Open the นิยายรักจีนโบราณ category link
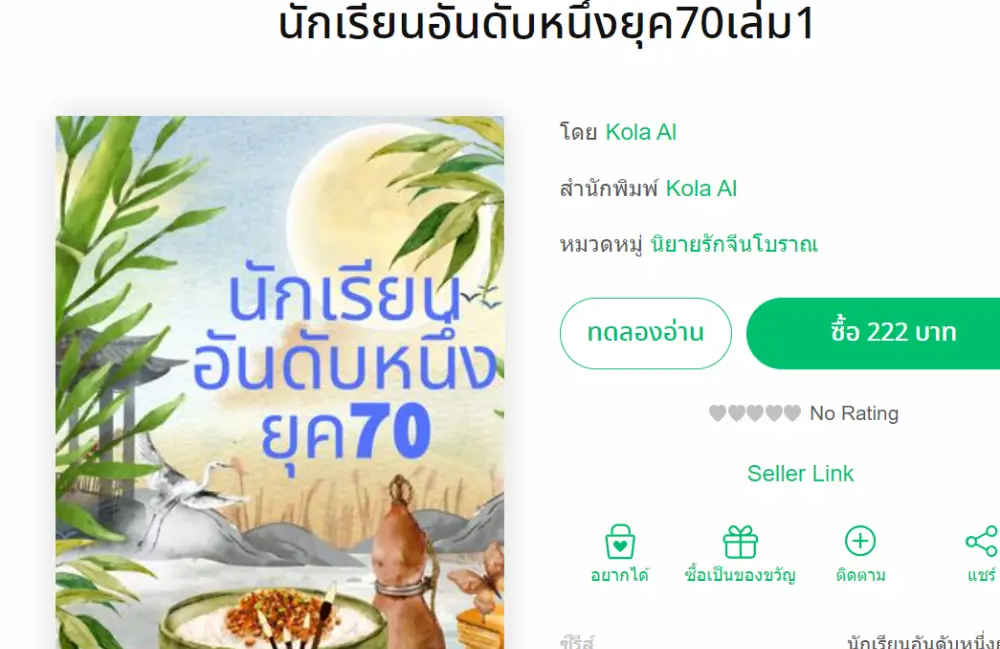This screenshot has height=649, width=1000. pos(733,244)
